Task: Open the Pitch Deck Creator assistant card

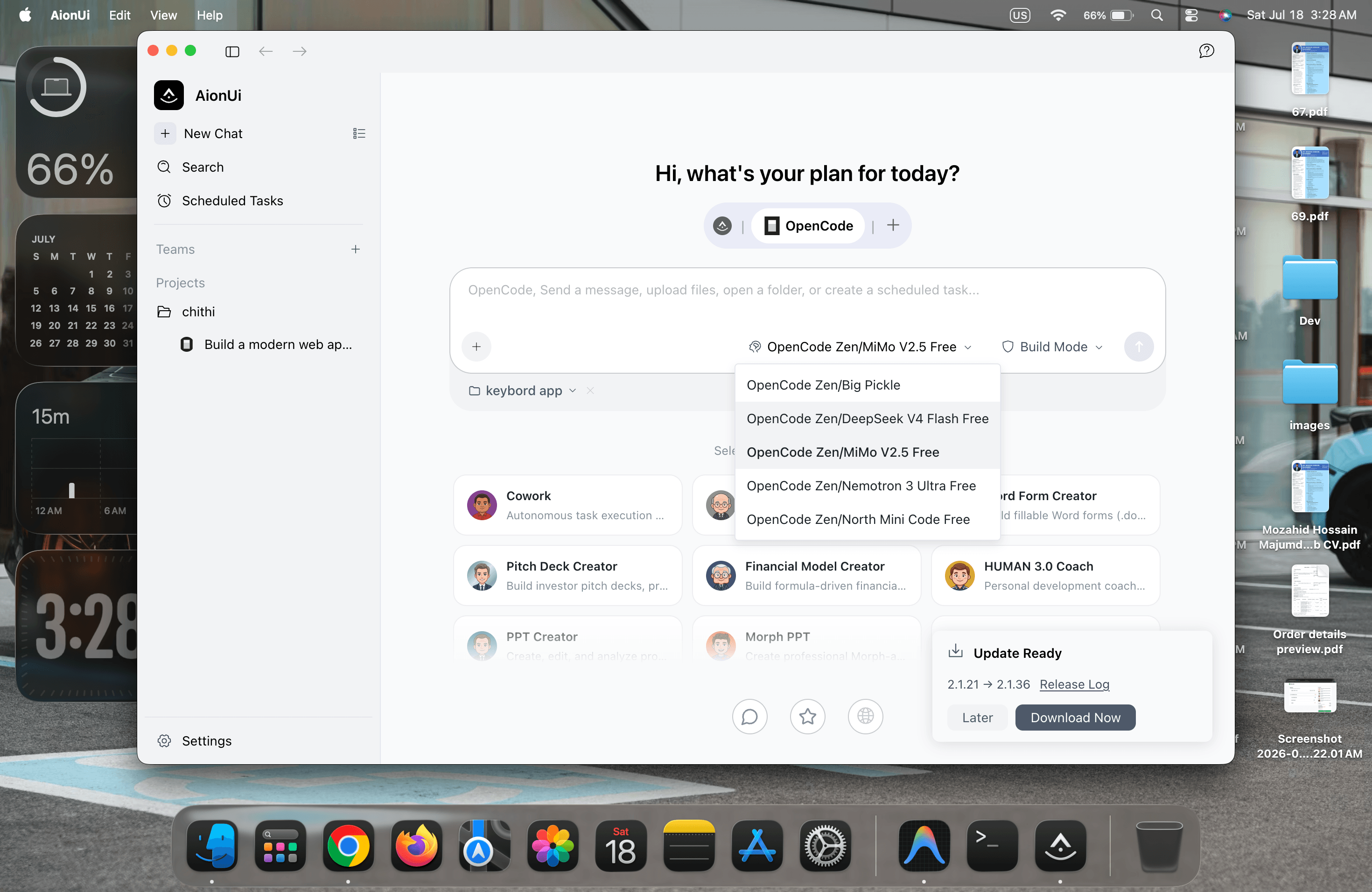Action: coord(568,575)
